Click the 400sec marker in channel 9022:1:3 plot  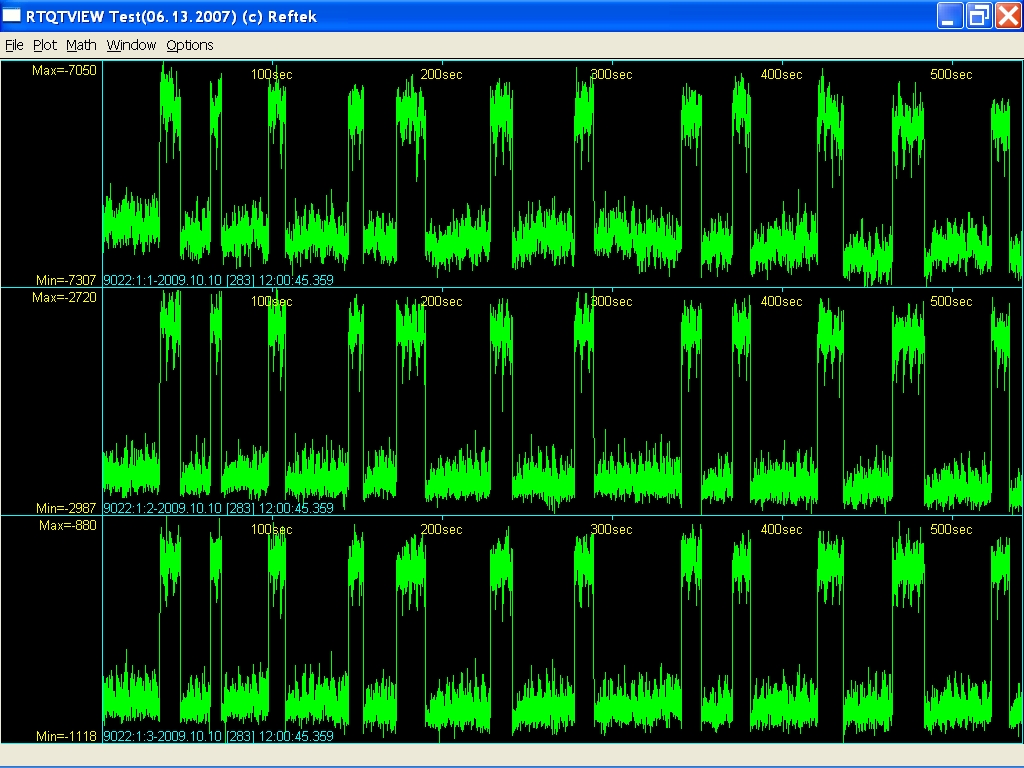781,530
